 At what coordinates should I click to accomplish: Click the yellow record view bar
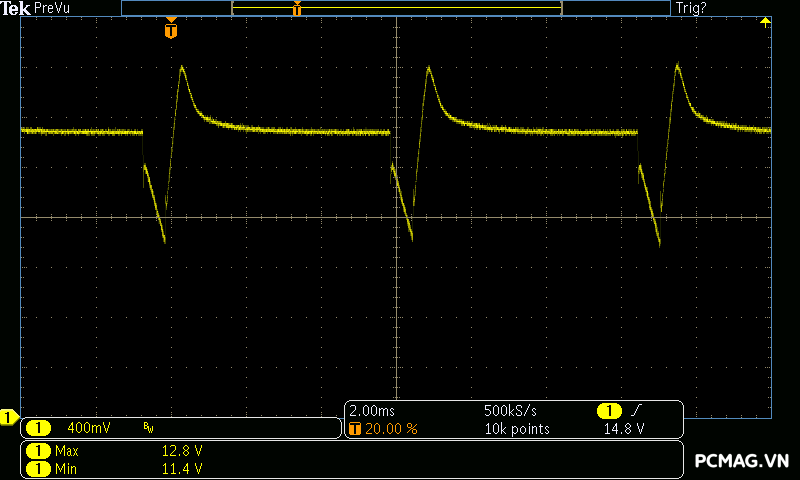point(397,8)
